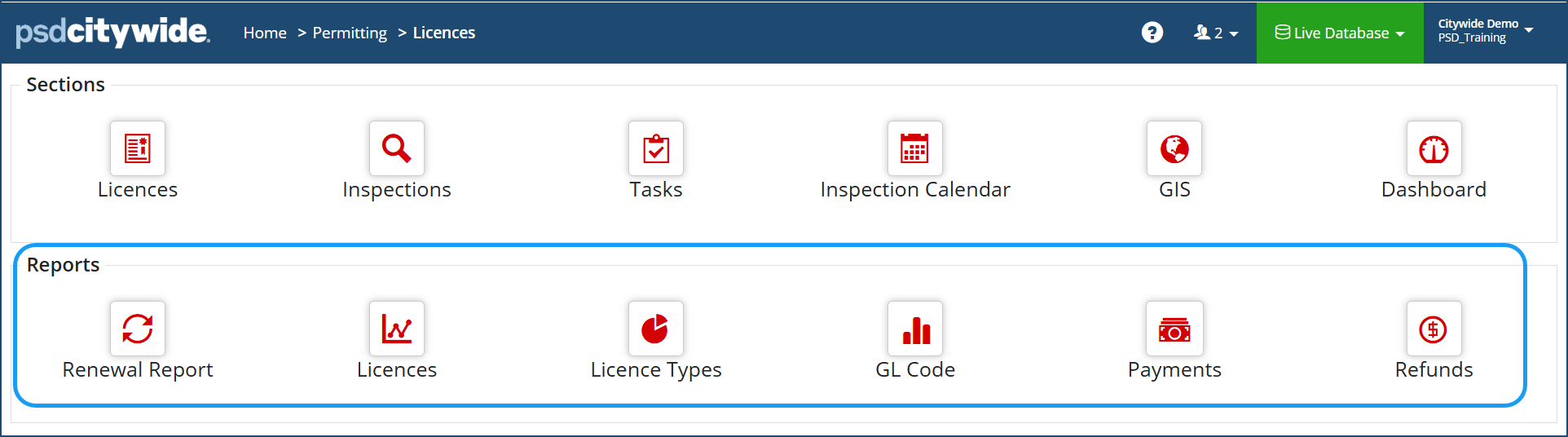Launch the GIS globe icon
This screenshot has height=437, width=1568.
1174,148
